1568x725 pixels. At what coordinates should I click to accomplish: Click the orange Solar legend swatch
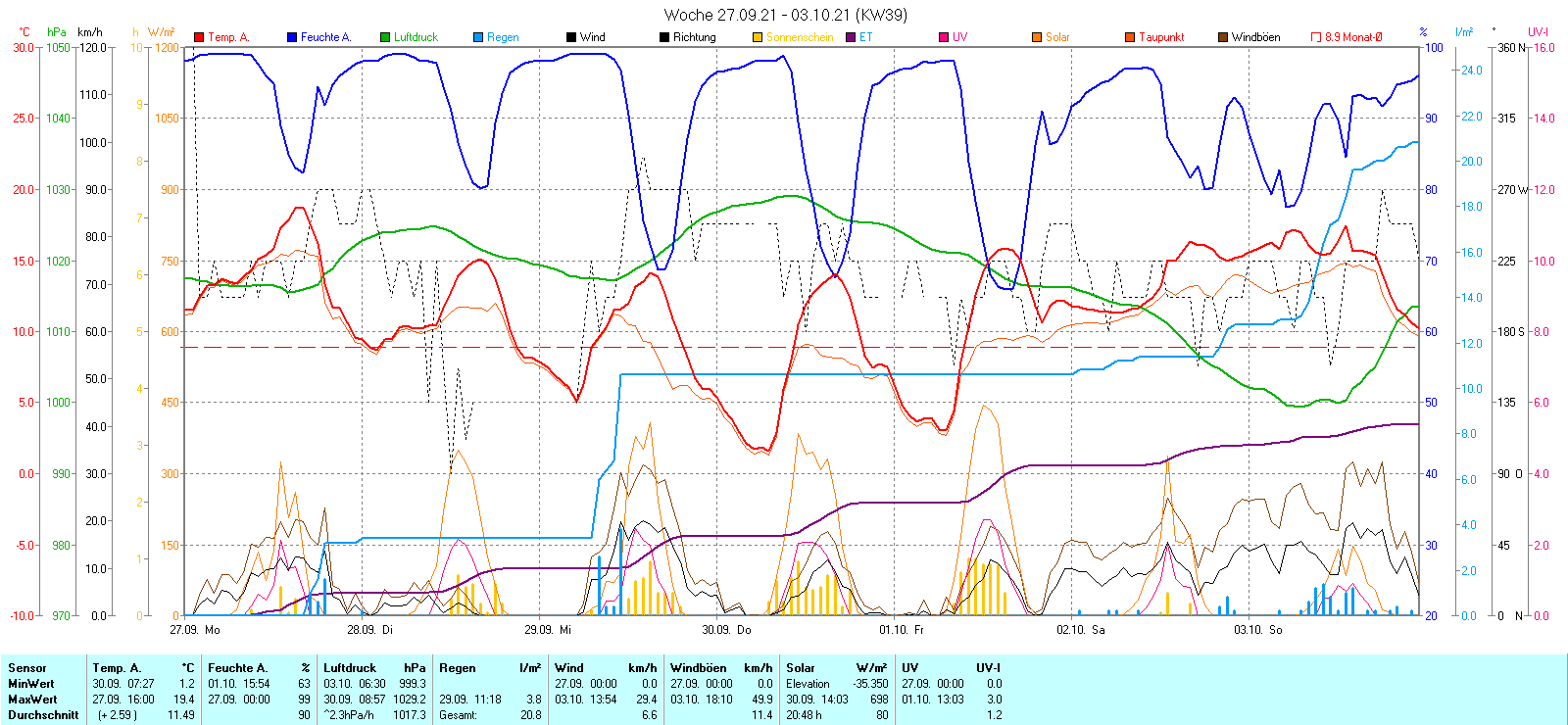(x=1037, y=37)
